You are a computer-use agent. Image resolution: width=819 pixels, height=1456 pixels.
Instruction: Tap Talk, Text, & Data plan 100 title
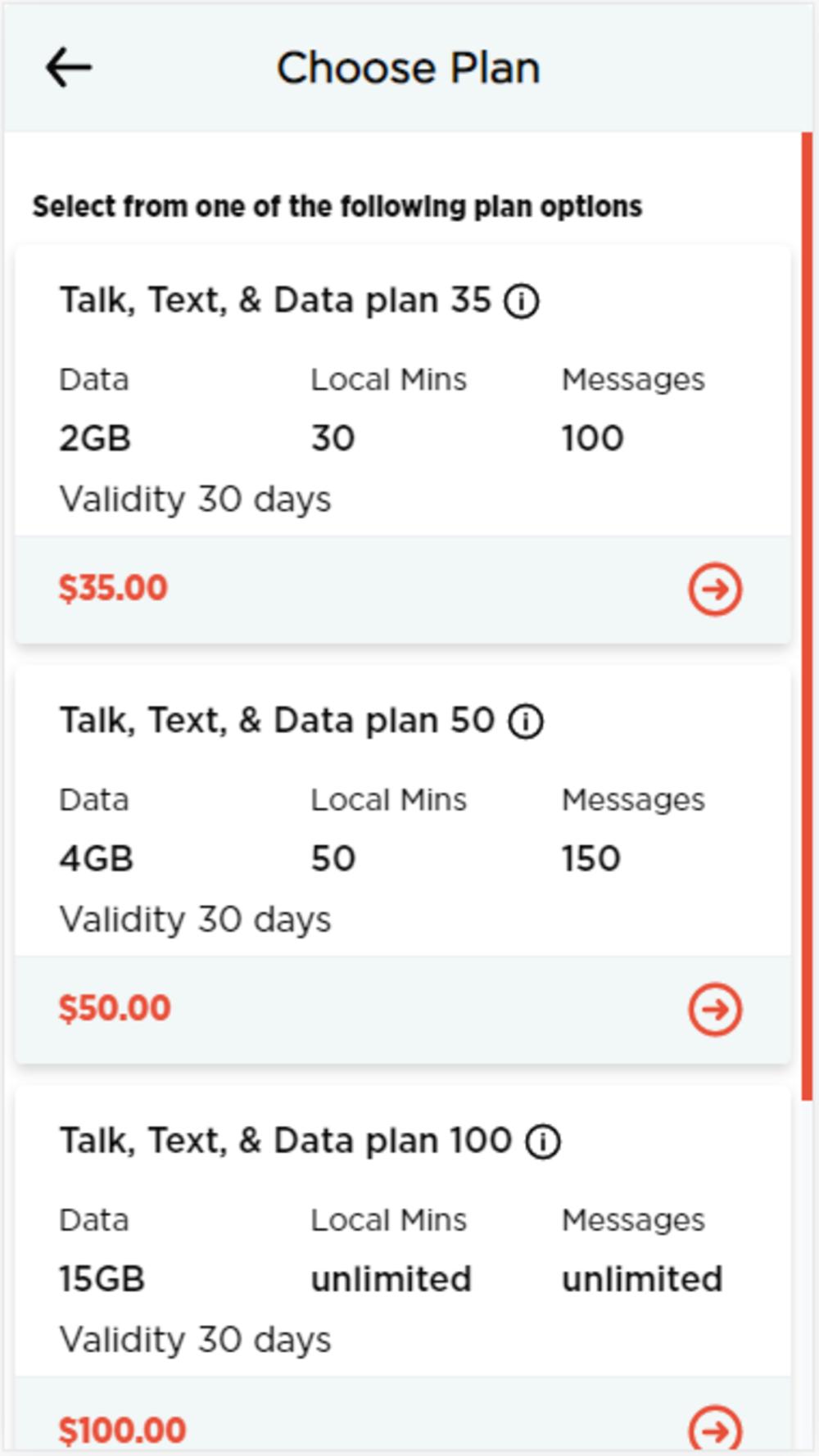click(x=286, y=1141)
